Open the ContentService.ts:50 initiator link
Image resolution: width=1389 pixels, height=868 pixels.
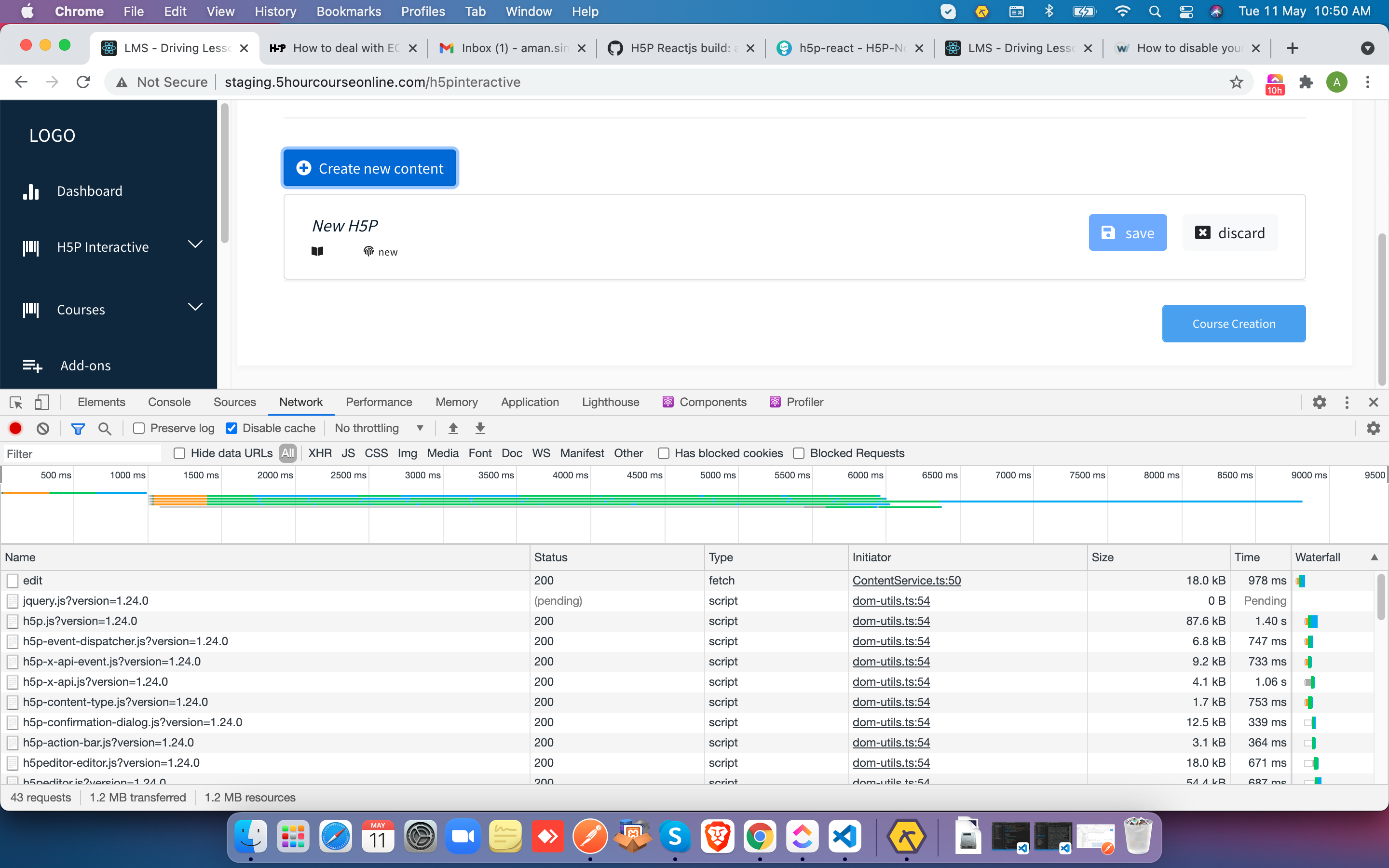tap(906, 581)
